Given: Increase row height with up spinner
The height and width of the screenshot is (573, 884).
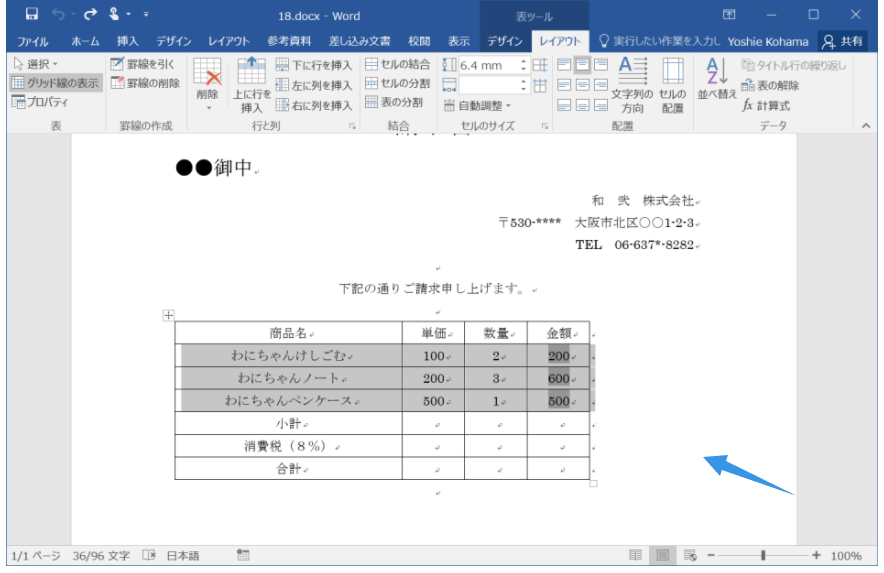Looking at the screenshot, I should [524, 61].
